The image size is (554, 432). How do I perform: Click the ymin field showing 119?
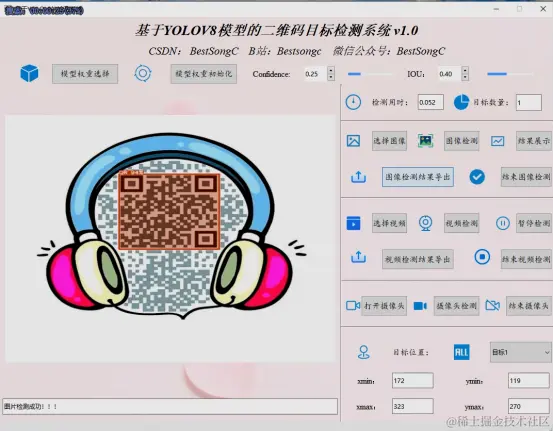pos(529,381)
